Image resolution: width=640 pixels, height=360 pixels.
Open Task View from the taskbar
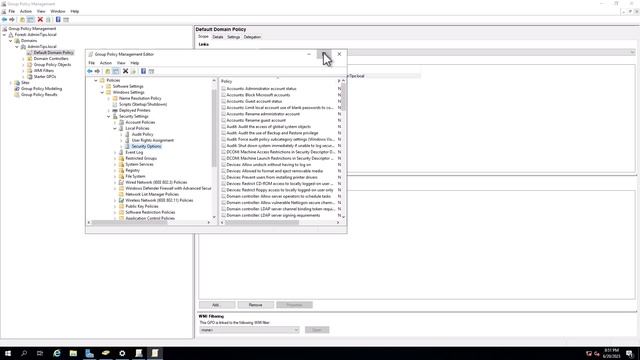point(40,353)
